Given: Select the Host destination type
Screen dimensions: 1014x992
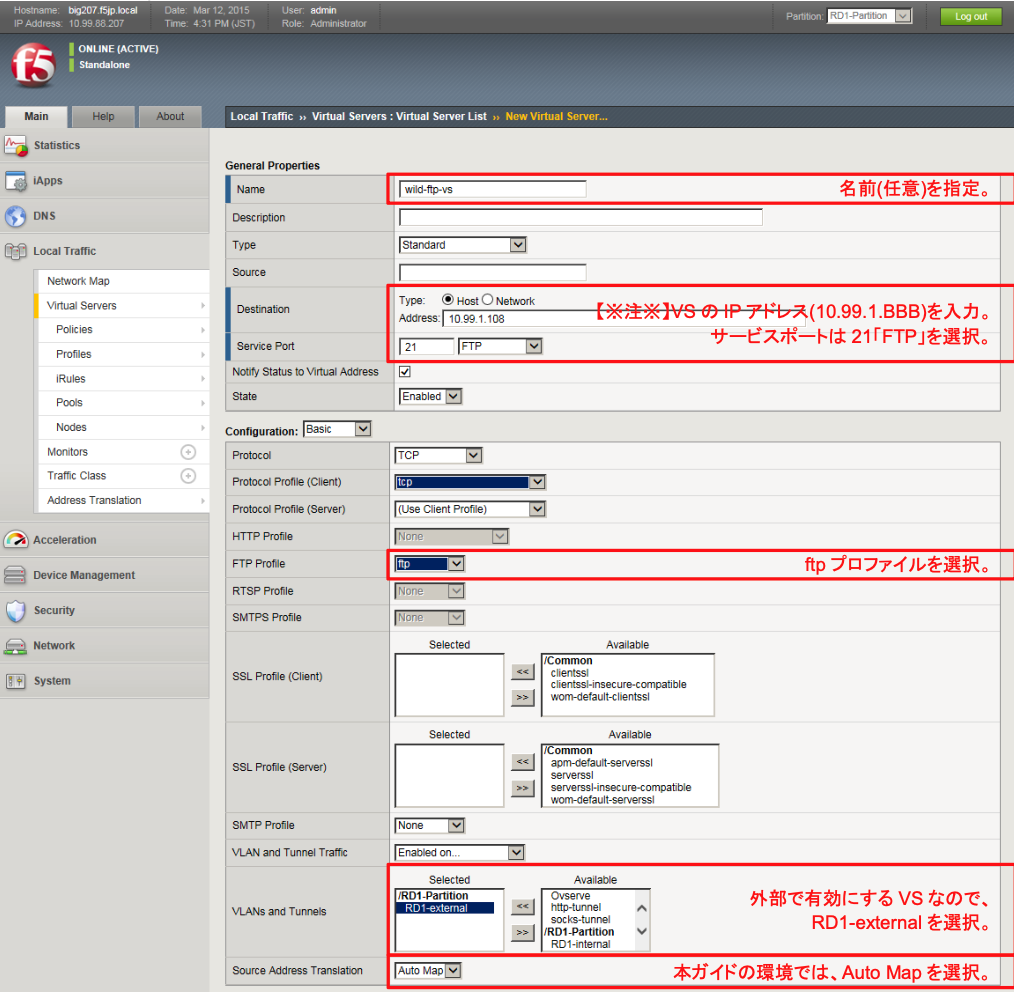Looking at the screenshot, I should click(x=448, y=299).
